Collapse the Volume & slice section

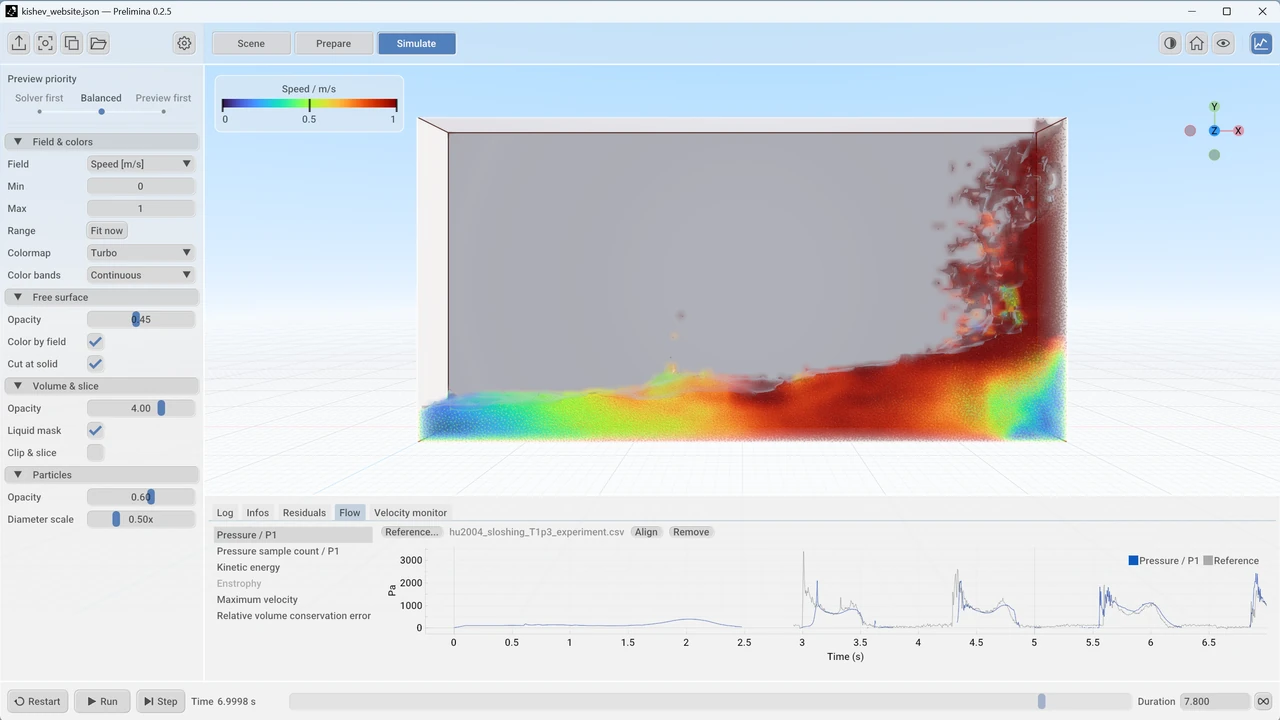102,386
